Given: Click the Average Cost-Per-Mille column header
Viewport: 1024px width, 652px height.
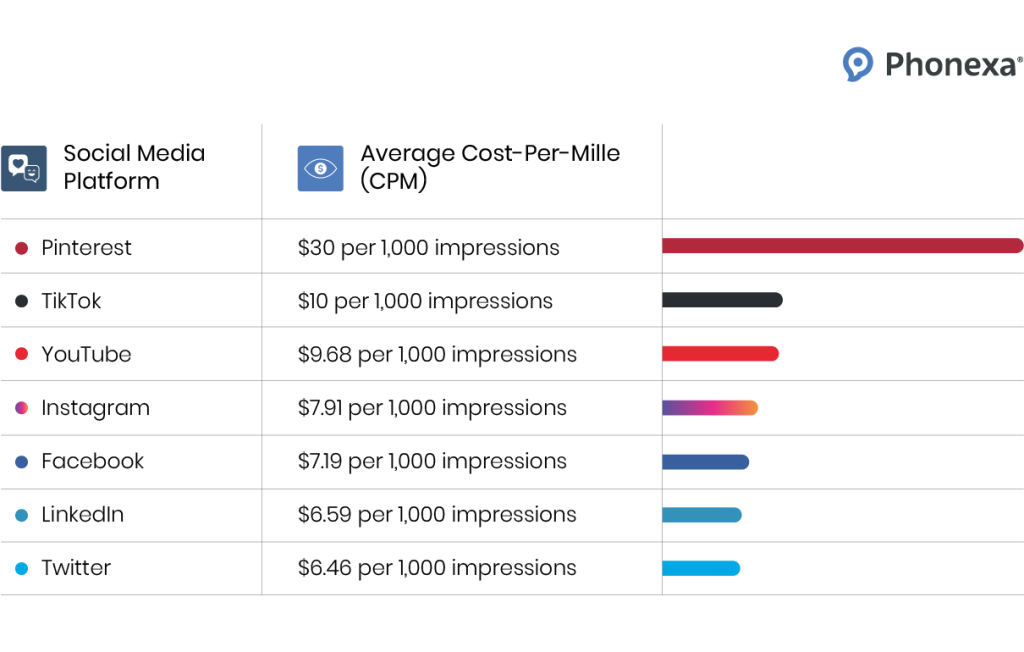Looking at the screenshot, I should [x=490, y=167].
